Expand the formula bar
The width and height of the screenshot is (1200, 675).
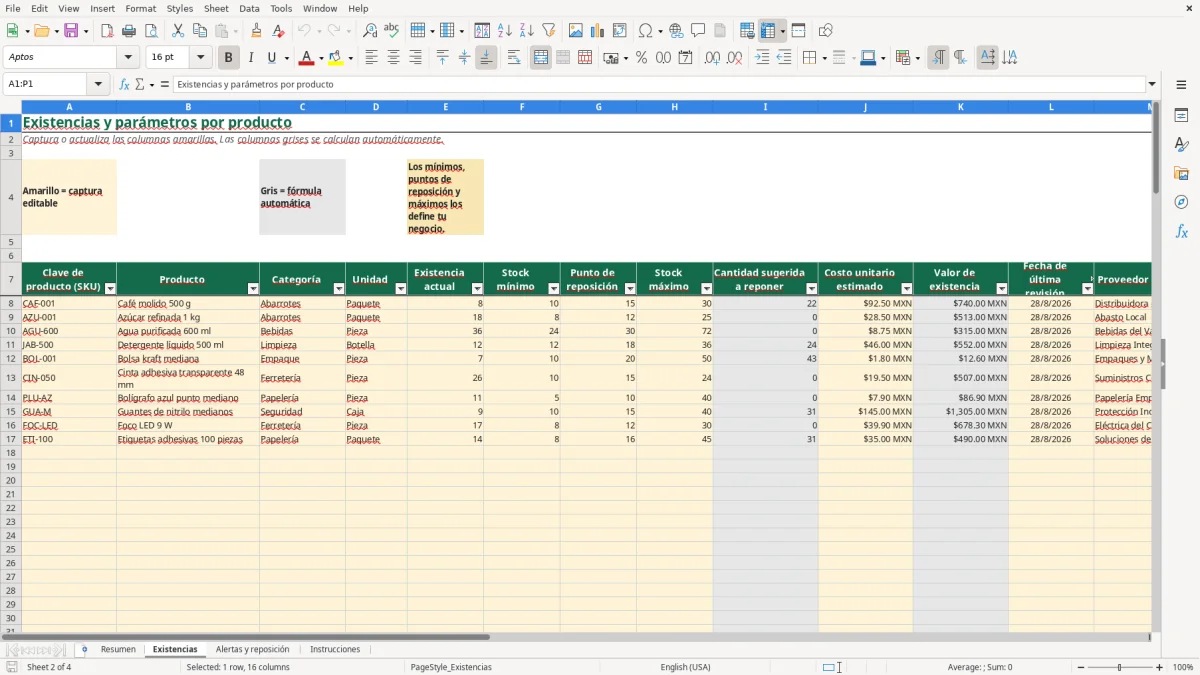coord(1152,84)
